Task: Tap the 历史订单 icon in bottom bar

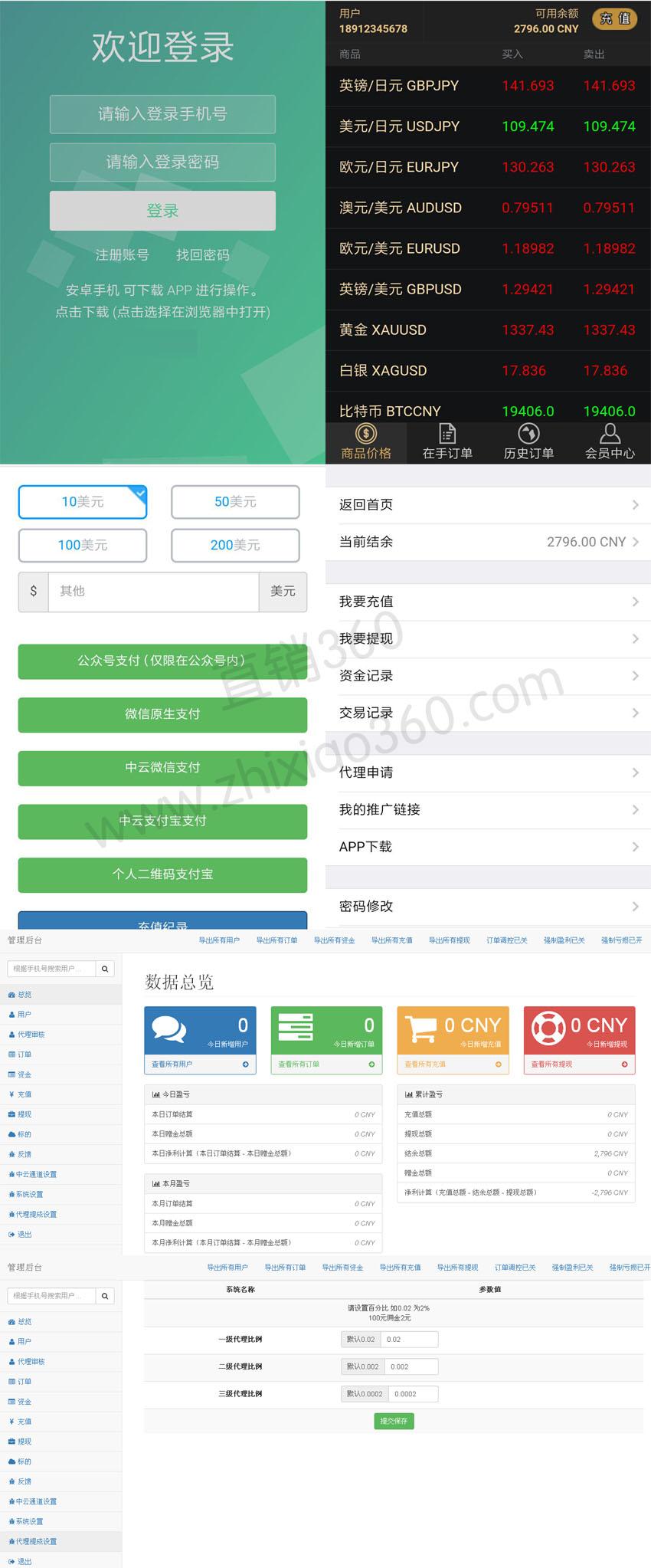Action: [528, 434]
